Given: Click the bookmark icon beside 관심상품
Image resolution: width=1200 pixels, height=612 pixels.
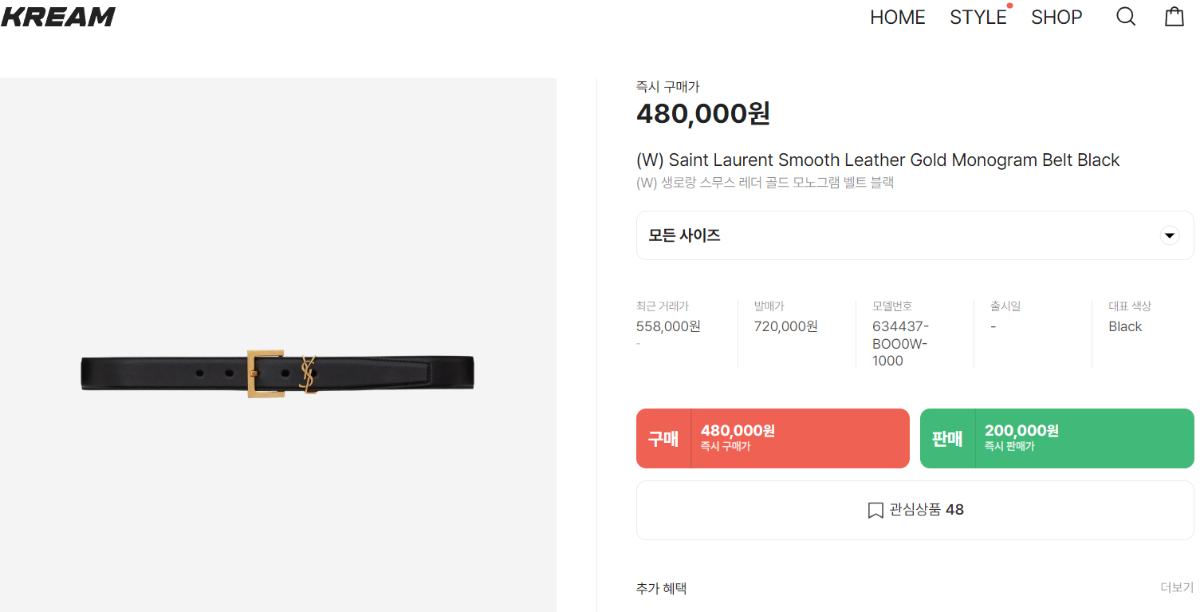Looking at the screenshot, I should click(875, 510).
